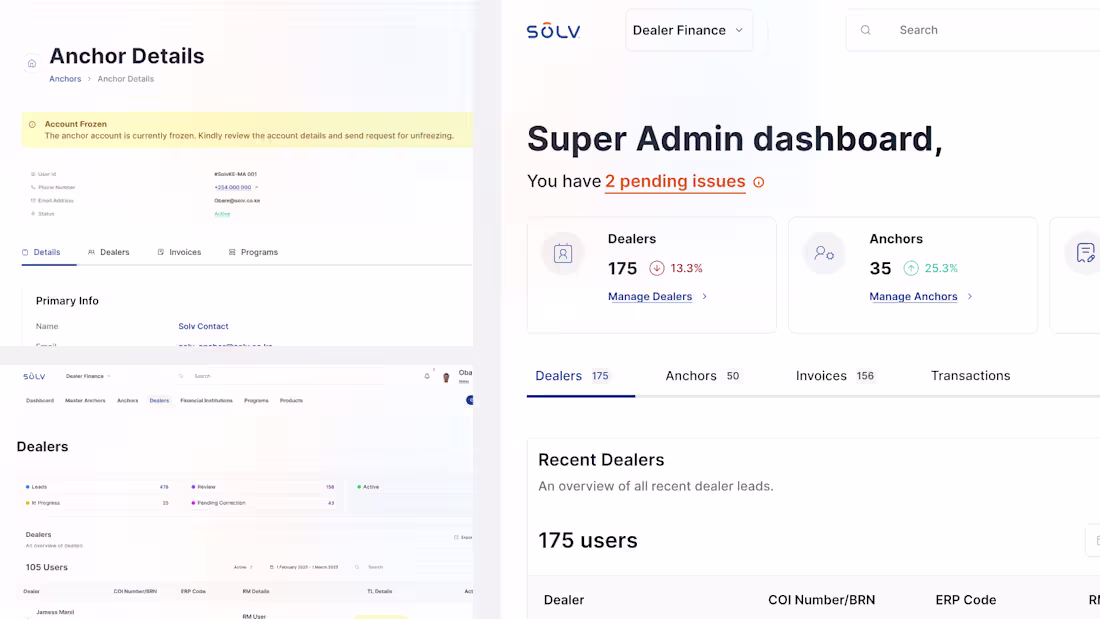Click the ERP Code header on dashboard table
The width and height of the screenshot is (1100, 619).
965,600
